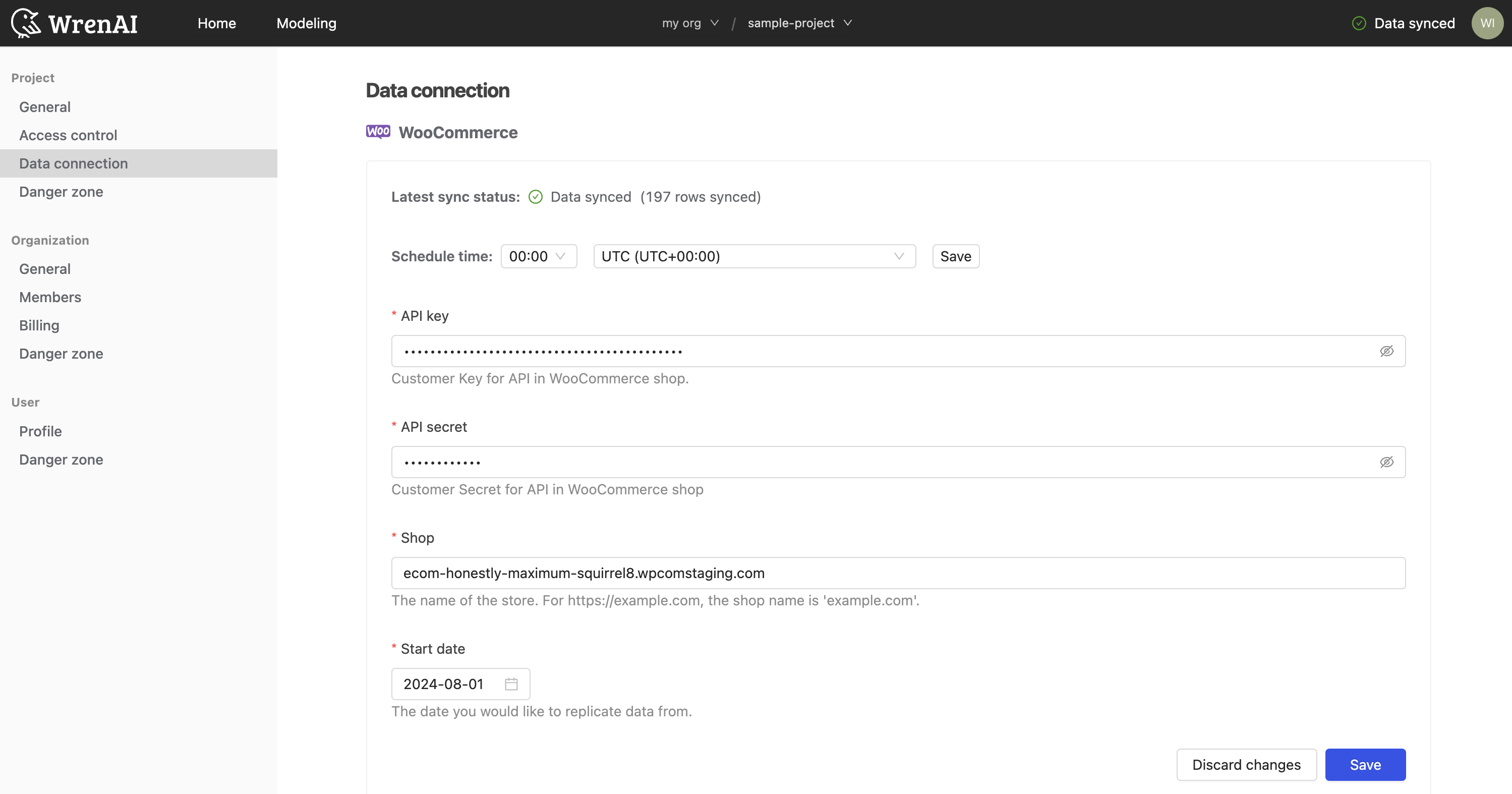
Task: Open User Danger zone
Action: tap(139, 459)
